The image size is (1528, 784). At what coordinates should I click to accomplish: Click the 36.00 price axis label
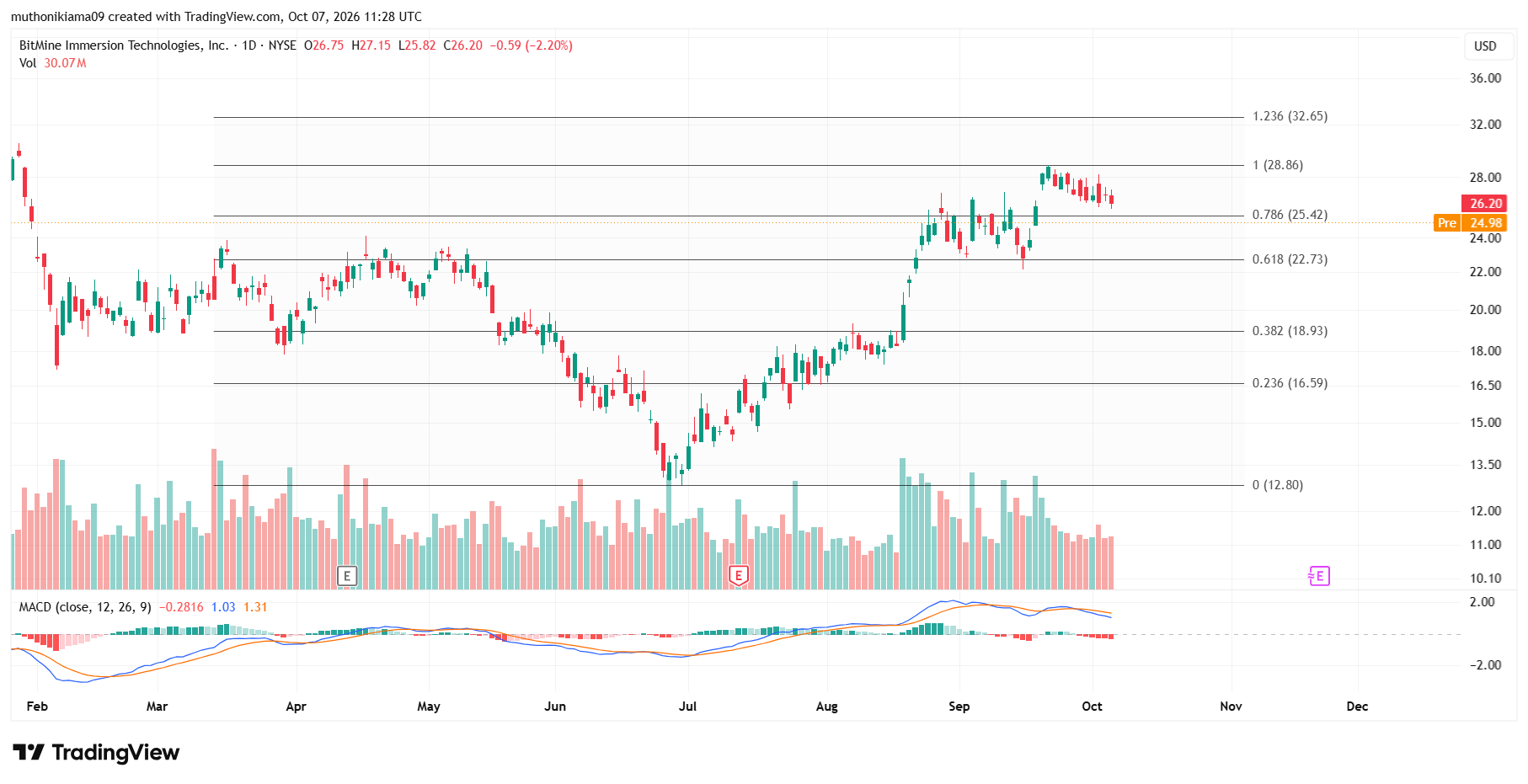click(x=1485, y=78)
